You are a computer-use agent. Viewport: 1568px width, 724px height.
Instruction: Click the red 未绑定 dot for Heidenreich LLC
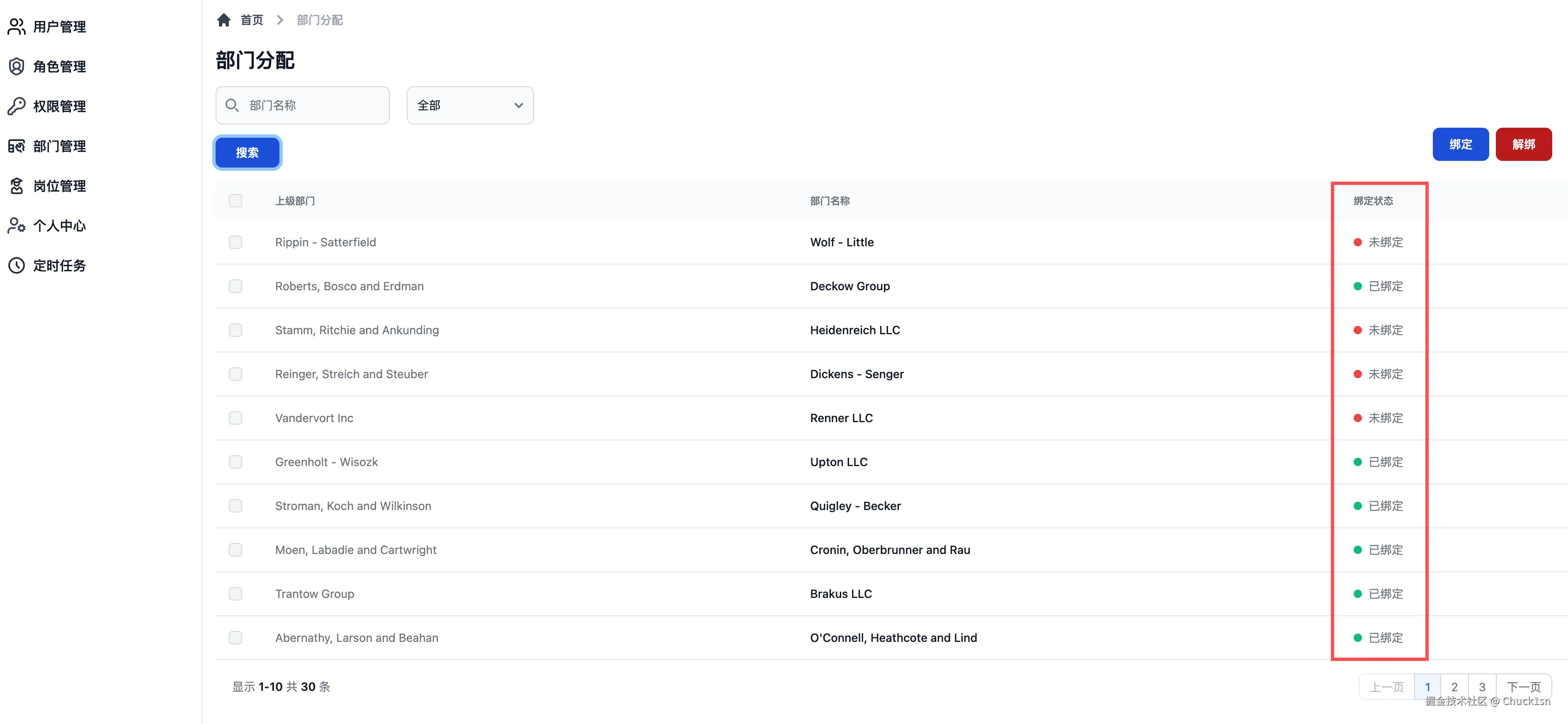(1357, 330)
